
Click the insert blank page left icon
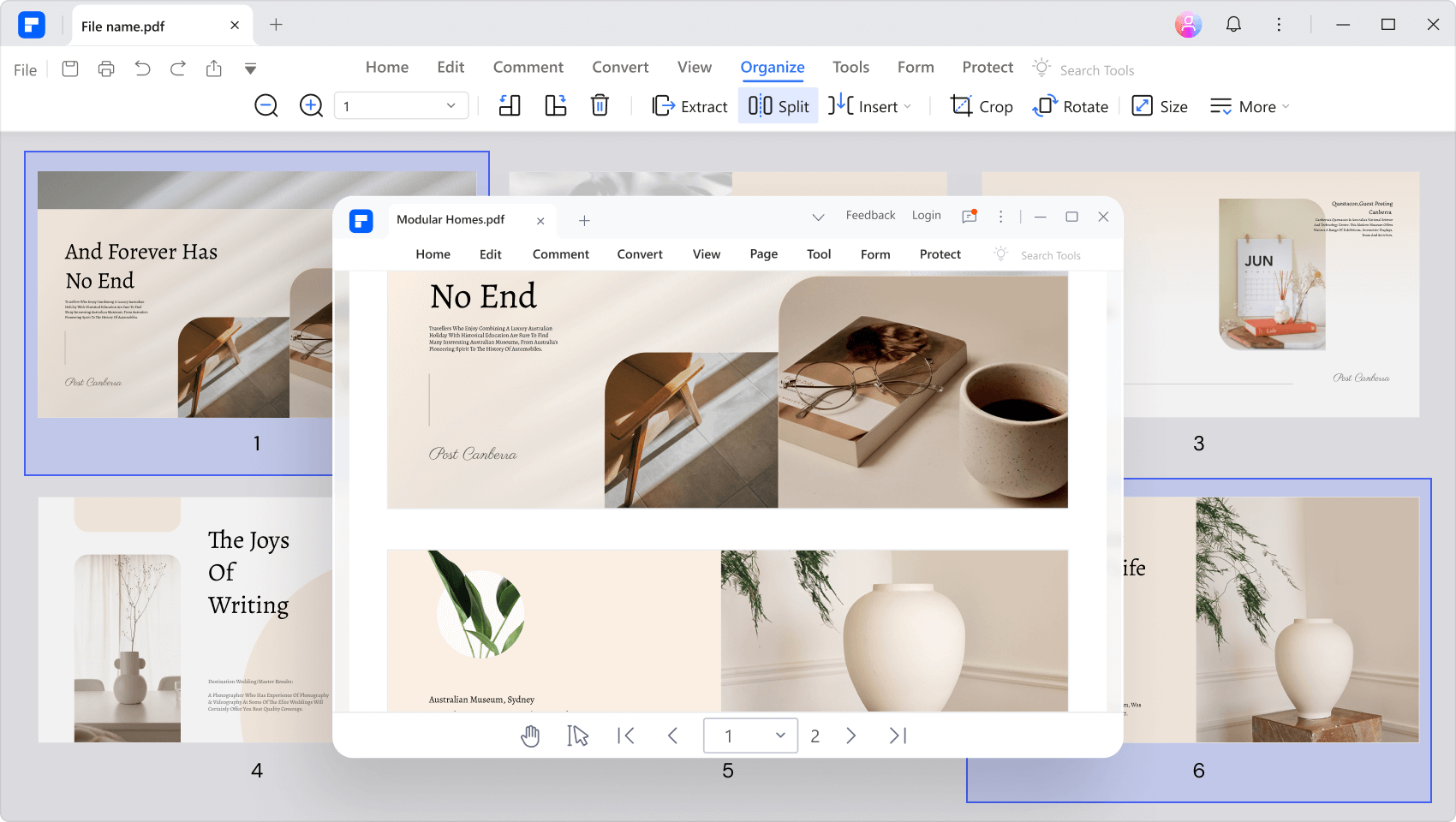pos(510,106)
